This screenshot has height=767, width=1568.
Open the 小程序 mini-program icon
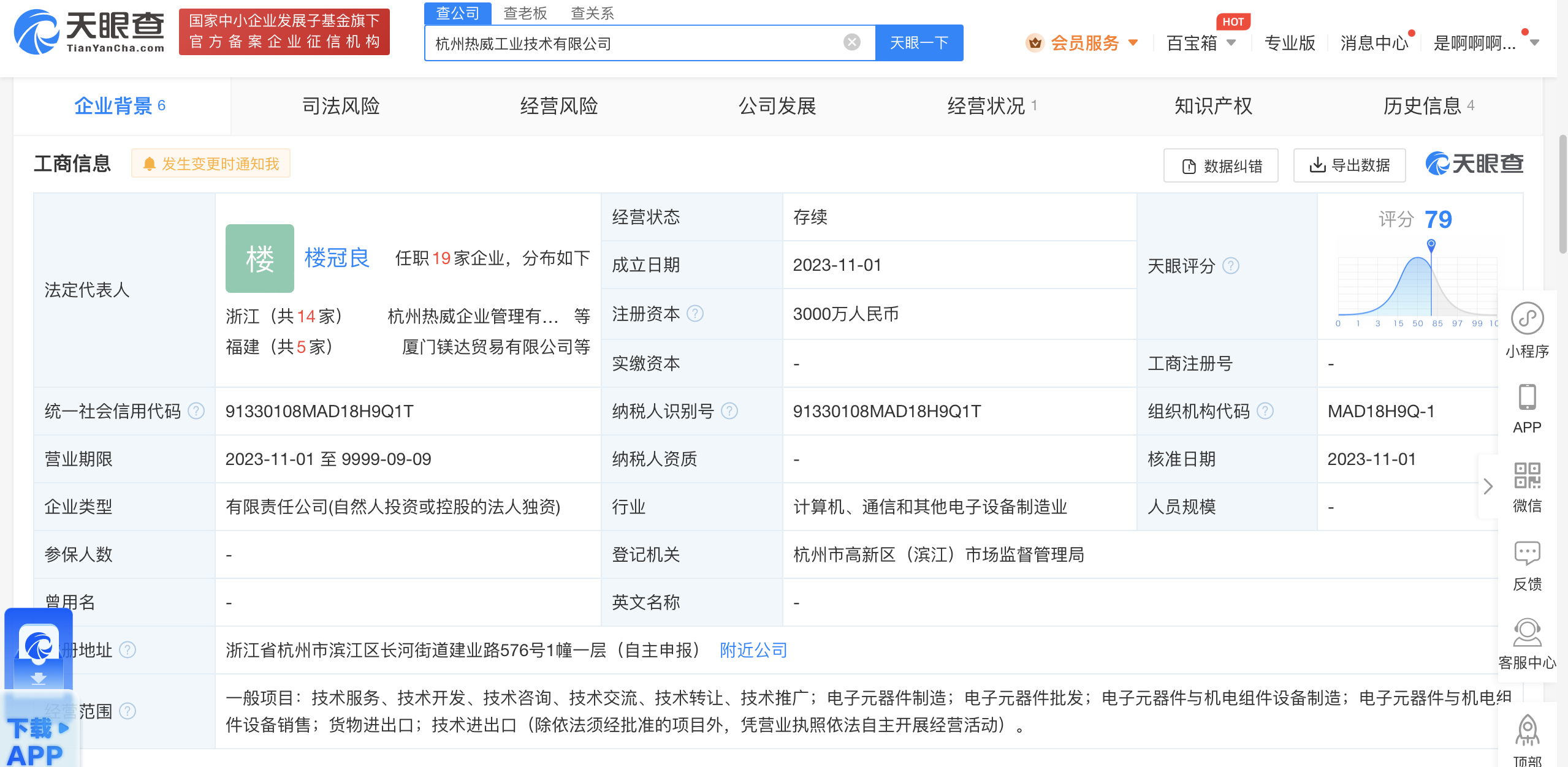point(1526,319)
